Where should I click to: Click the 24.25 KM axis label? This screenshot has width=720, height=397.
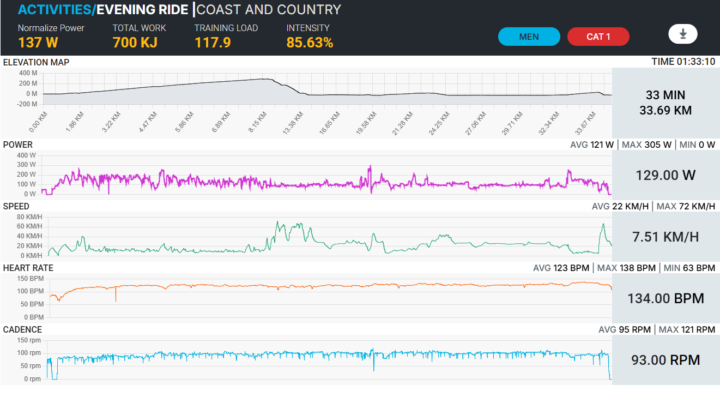(439, 123)
